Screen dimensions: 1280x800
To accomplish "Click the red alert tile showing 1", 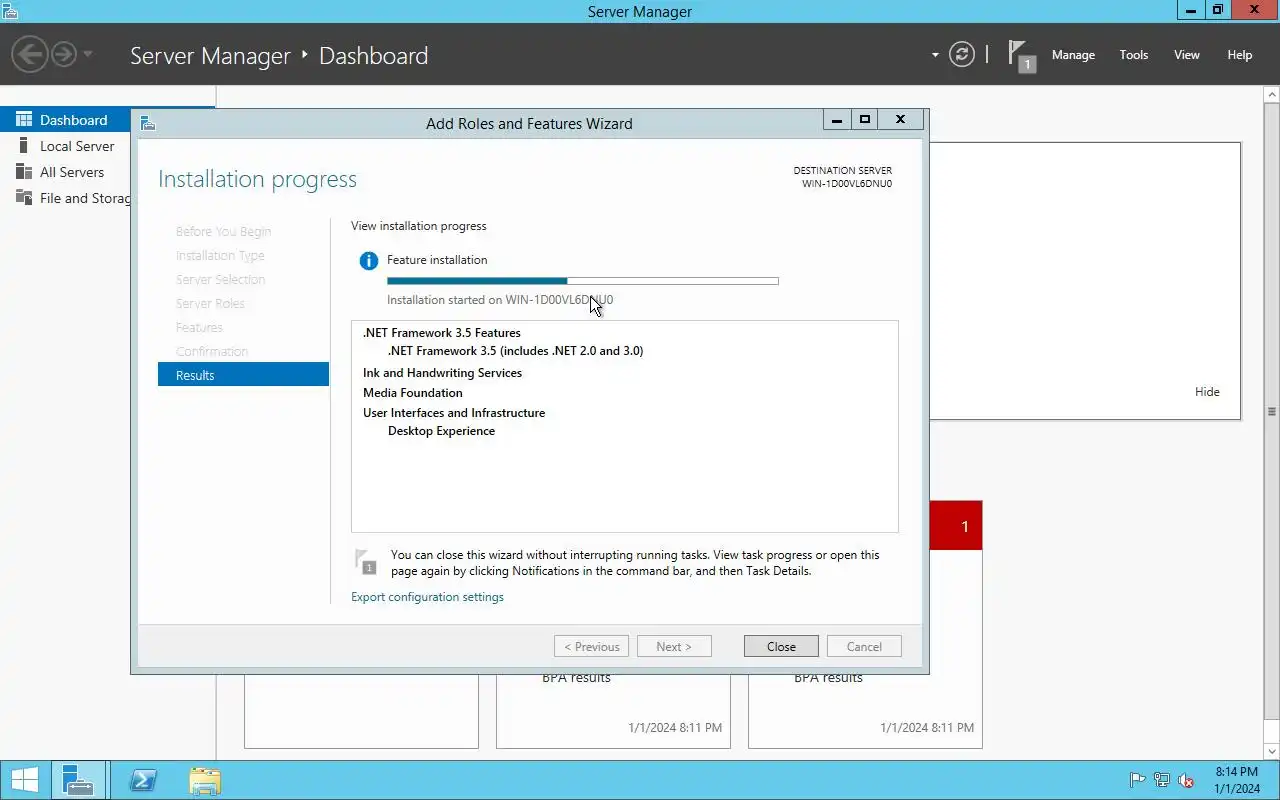I will pos(956,526).
